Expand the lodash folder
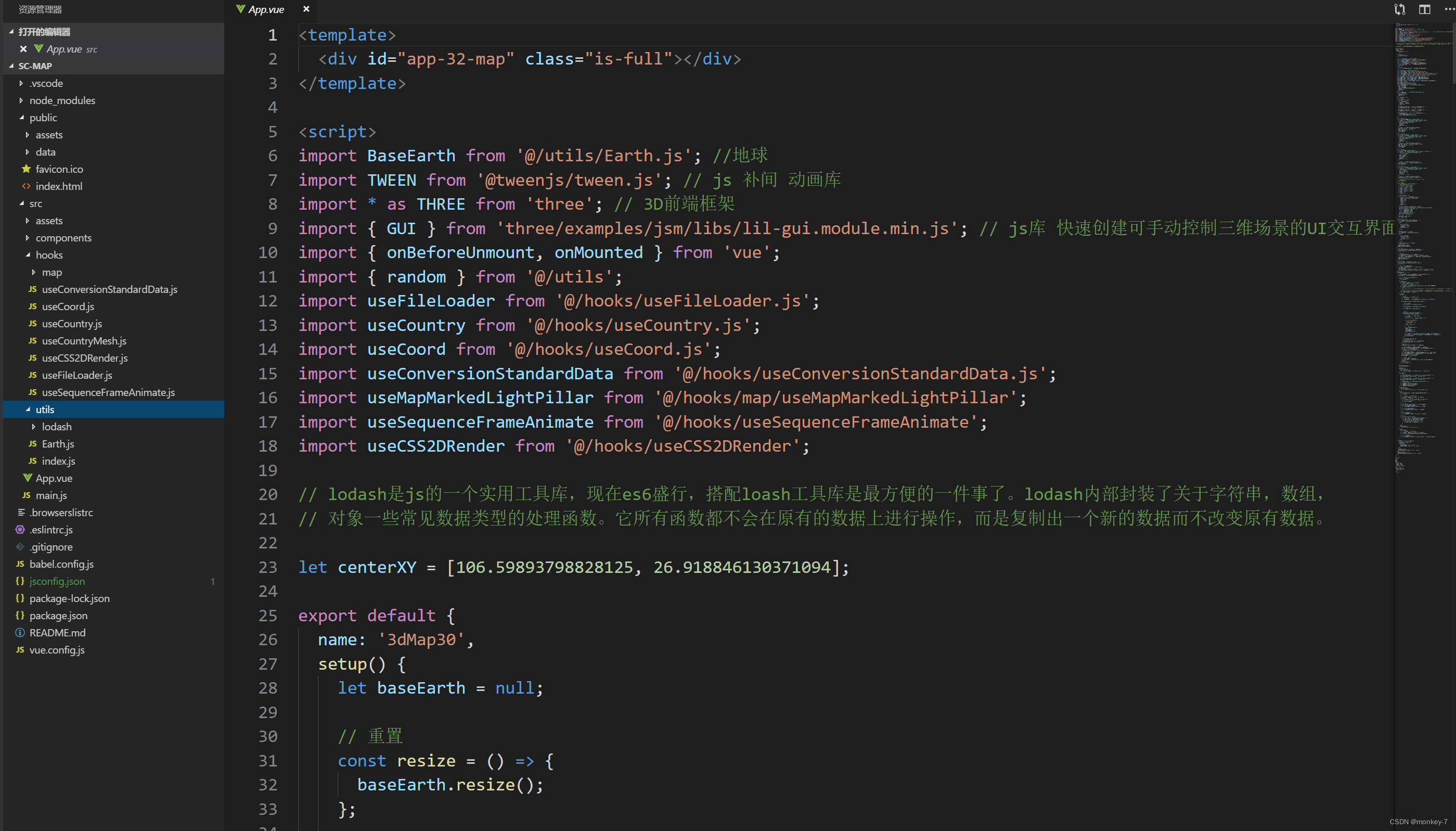Viewport: 1456px width, 831px height. pyautogui.click(x=34, y=426)
